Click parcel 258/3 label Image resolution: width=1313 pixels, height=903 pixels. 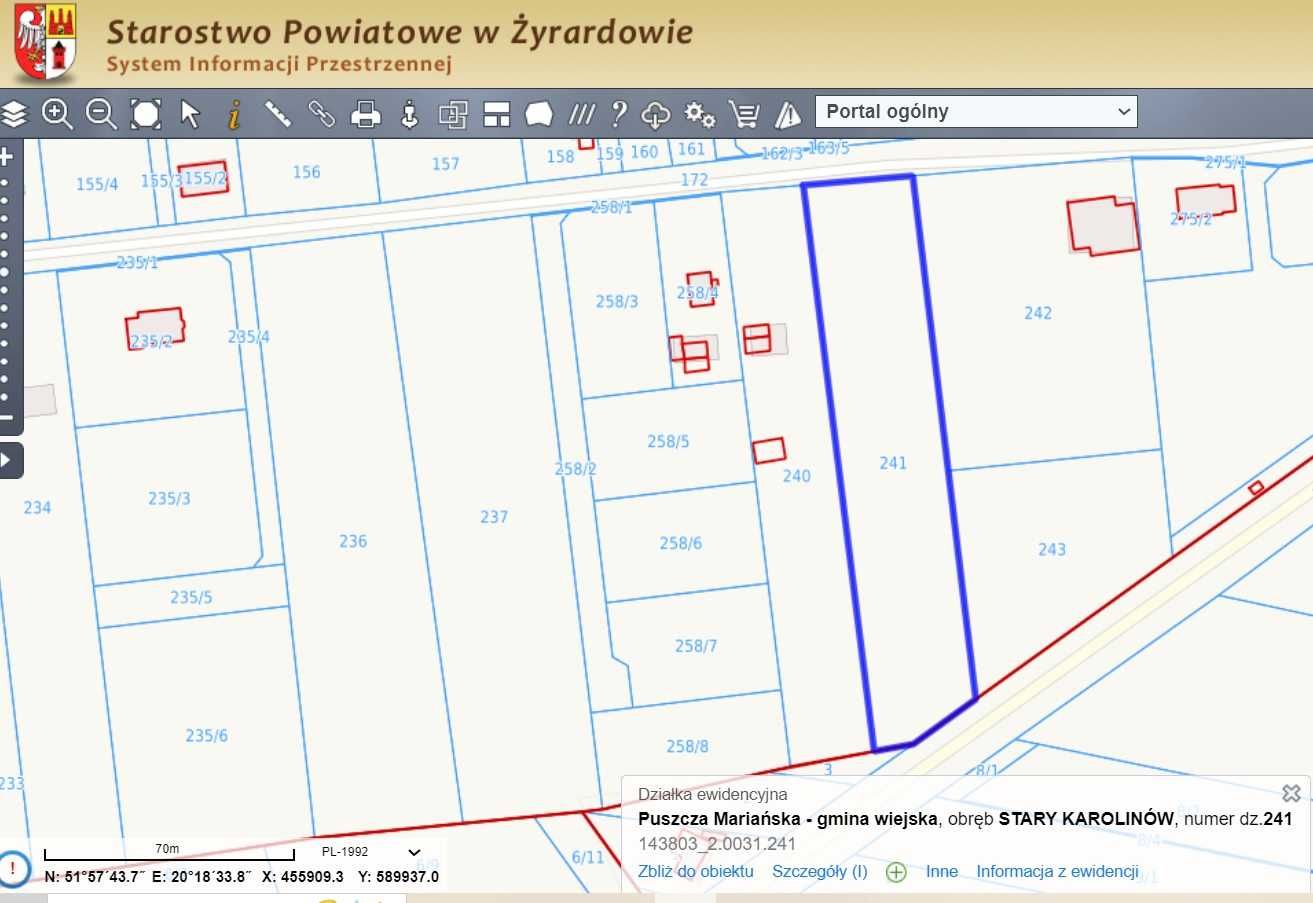coord(617,301)
